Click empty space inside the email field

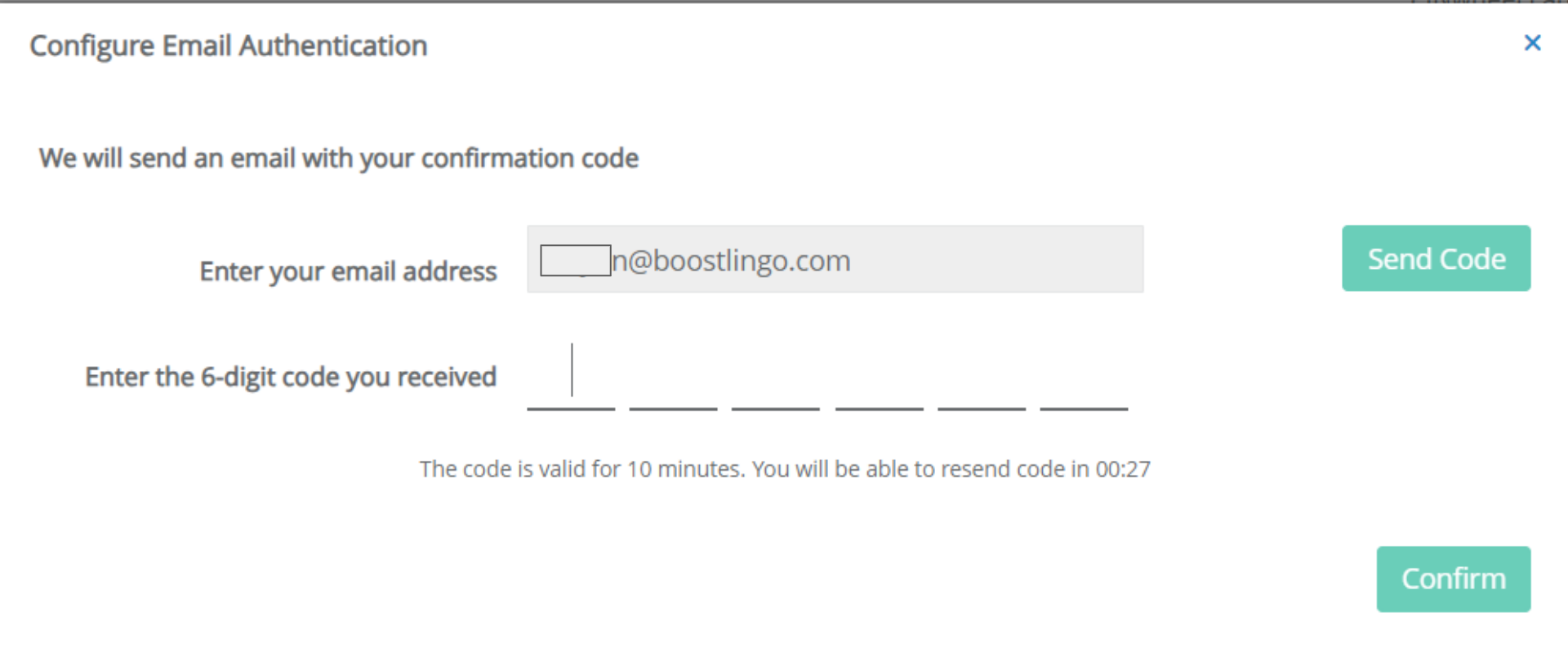[x=996, y=260]
